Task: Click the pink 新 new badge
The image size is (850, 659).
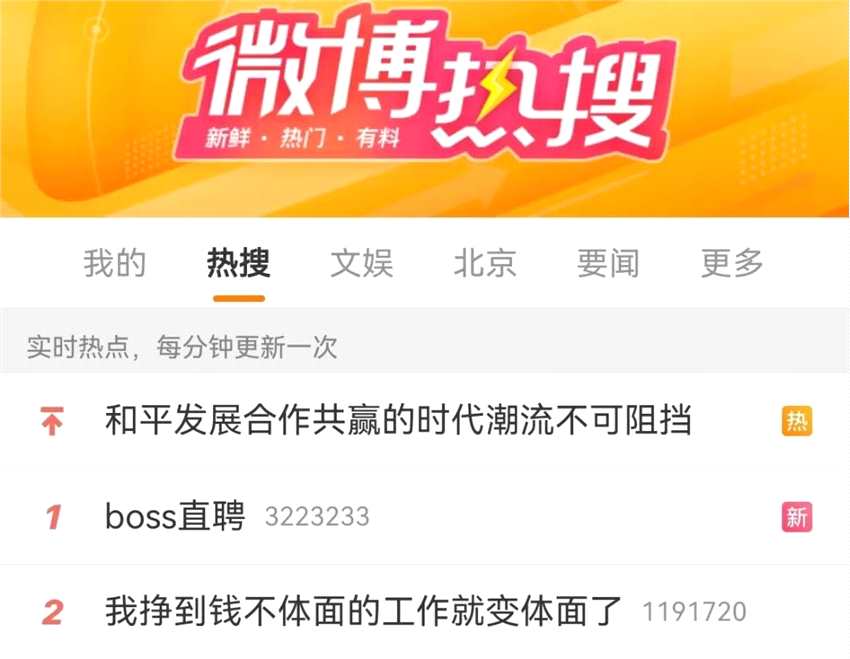Action: [x=797, y=517]
